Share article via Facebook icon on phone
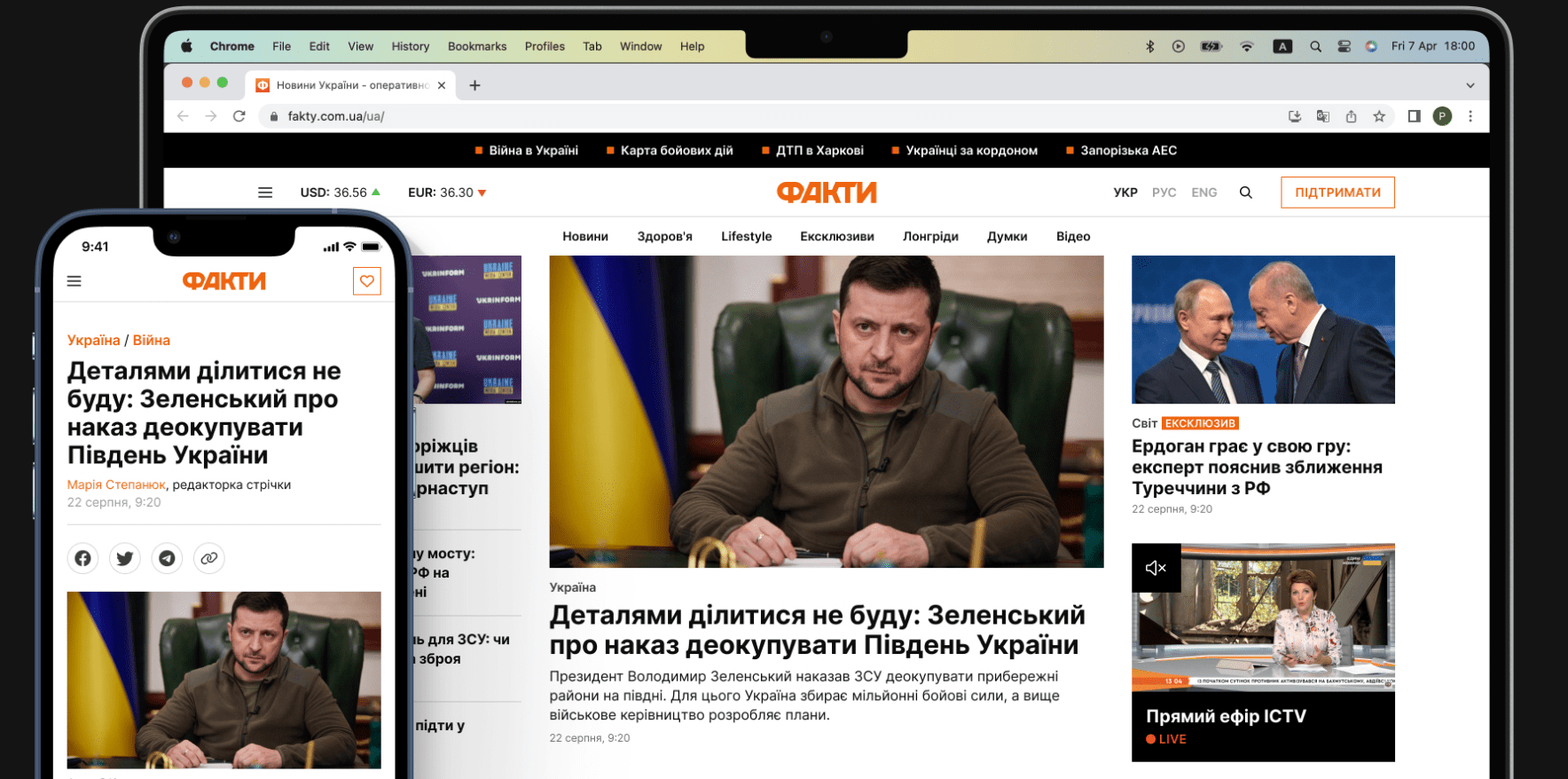 click(82, 558)
